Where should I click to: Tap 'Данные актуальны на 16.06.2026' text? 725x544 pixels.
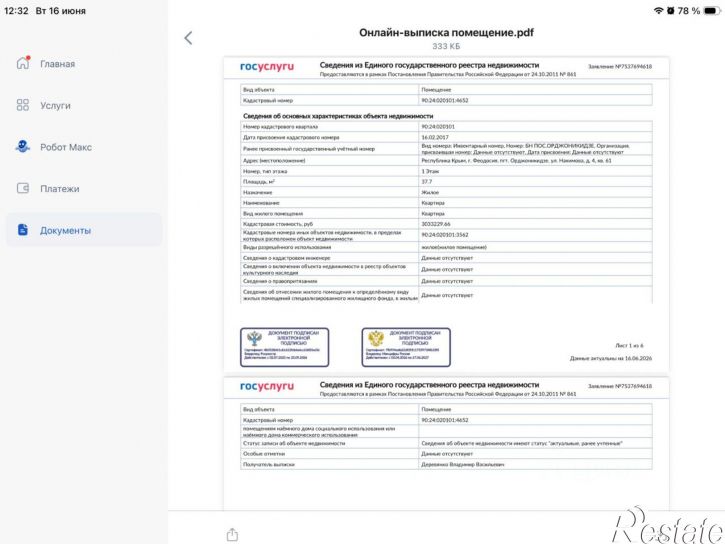(x=611, y=358)
